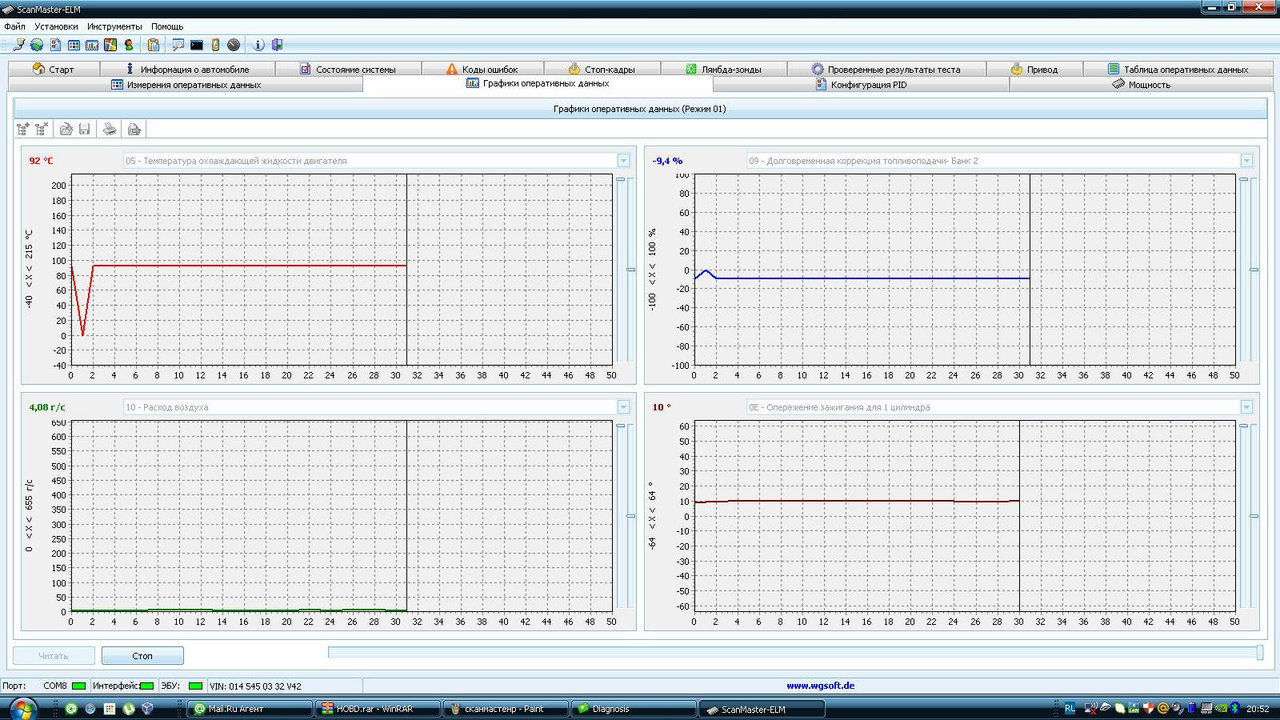Open the Windows Start orb
The width and height of the screenshot is (1280, 720).
22,709
